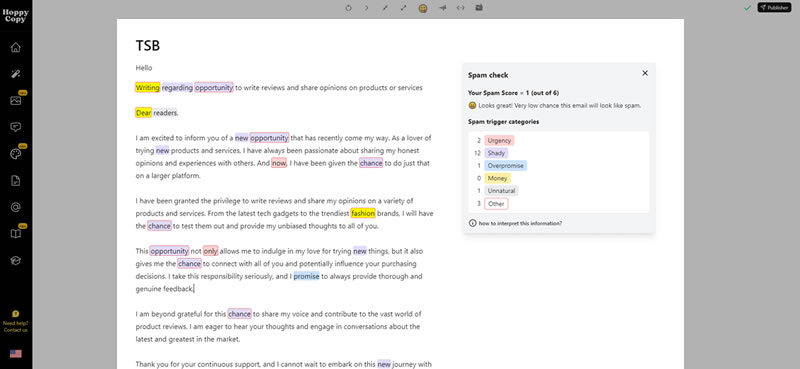Open the paint palette branding icon

16,154
